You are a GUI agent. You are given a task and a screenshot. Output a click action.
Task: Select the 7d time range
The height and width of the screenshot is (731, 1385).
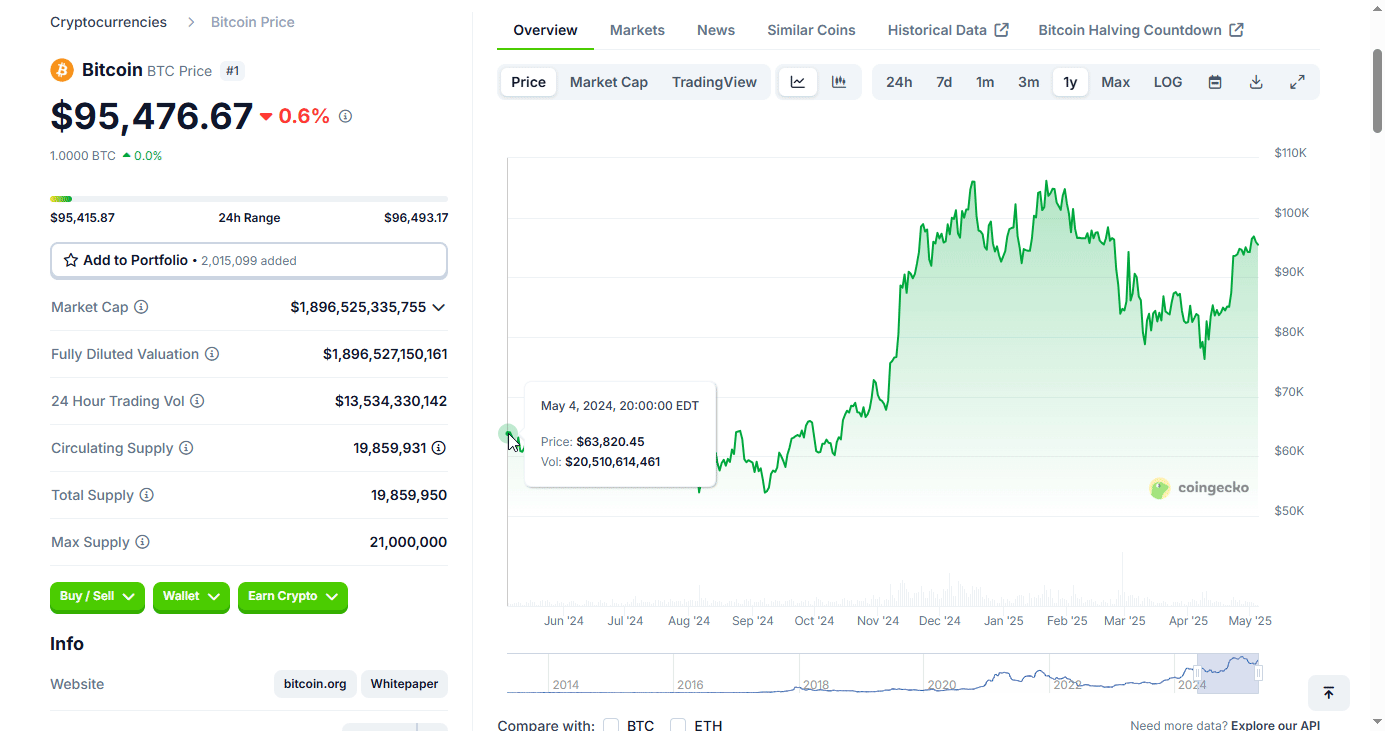[944, 82]
